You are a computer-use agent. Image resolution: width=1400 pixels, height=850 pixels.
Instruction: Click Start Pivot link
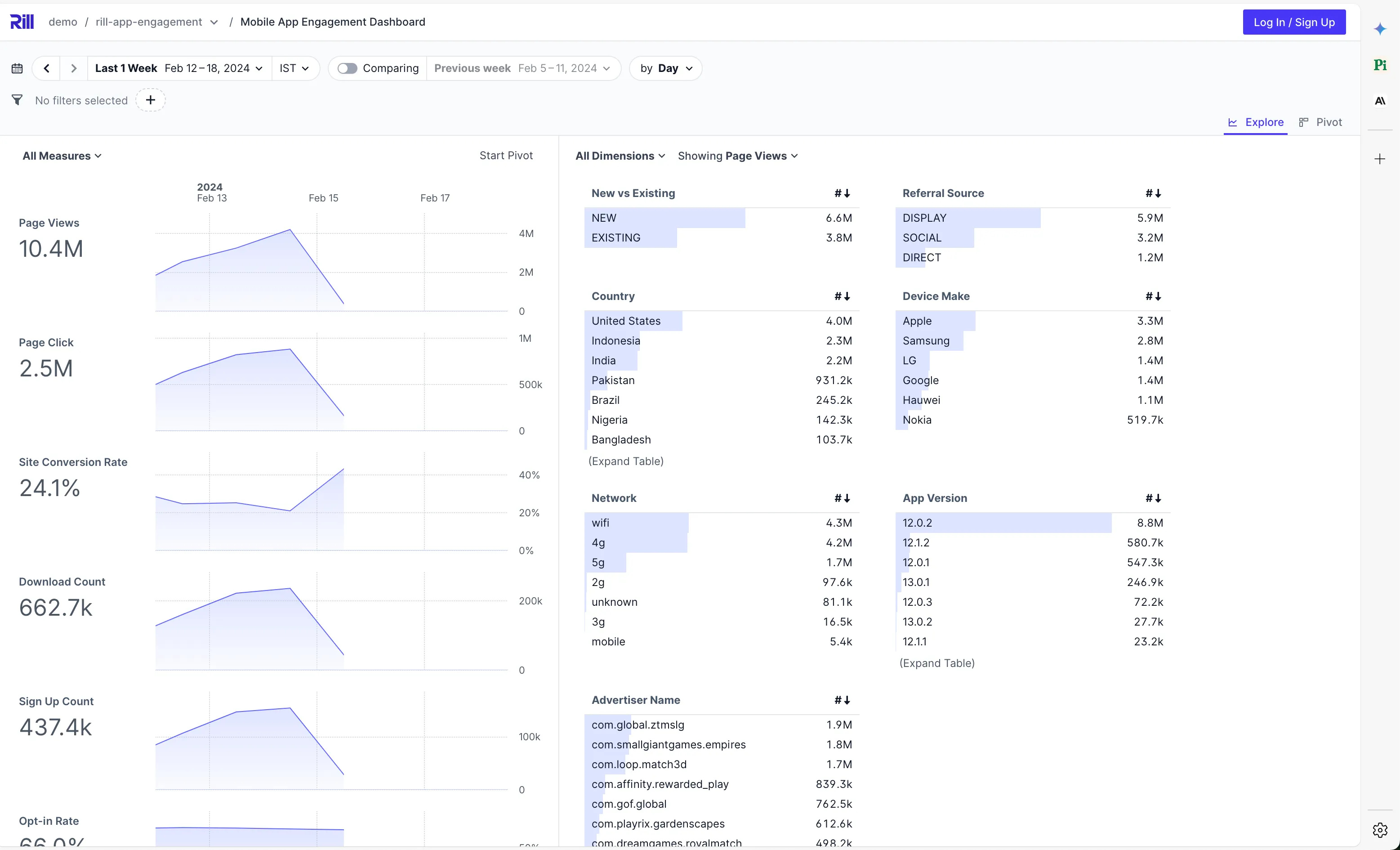point(506,155)
